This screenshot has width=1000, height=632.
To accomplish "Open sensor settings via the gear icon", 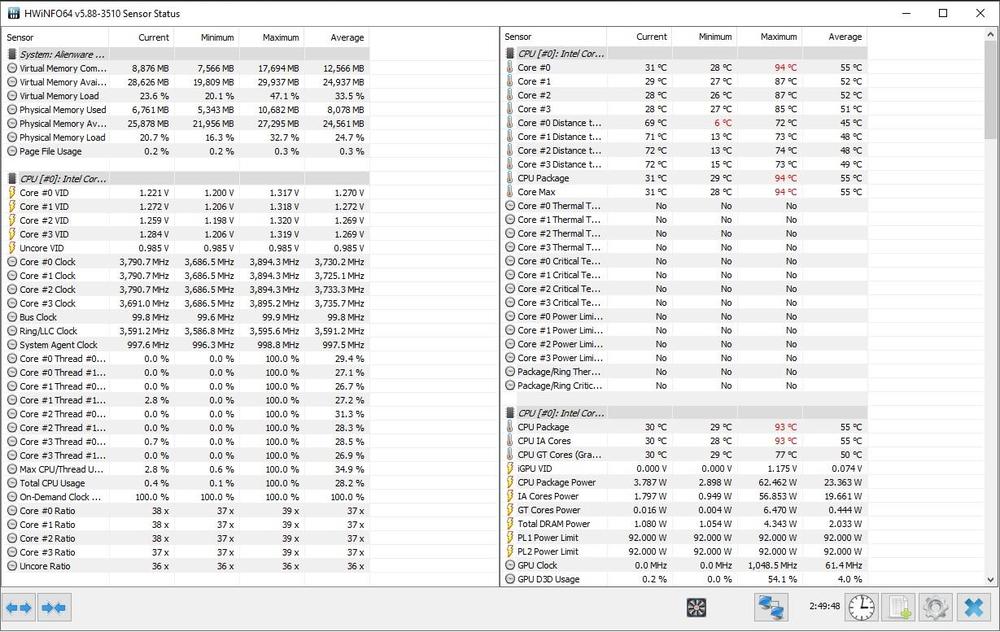I will coord(935,607).
